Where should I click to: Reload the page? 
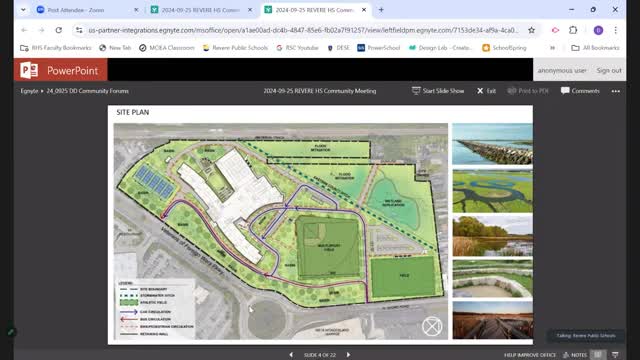[59, 30]
